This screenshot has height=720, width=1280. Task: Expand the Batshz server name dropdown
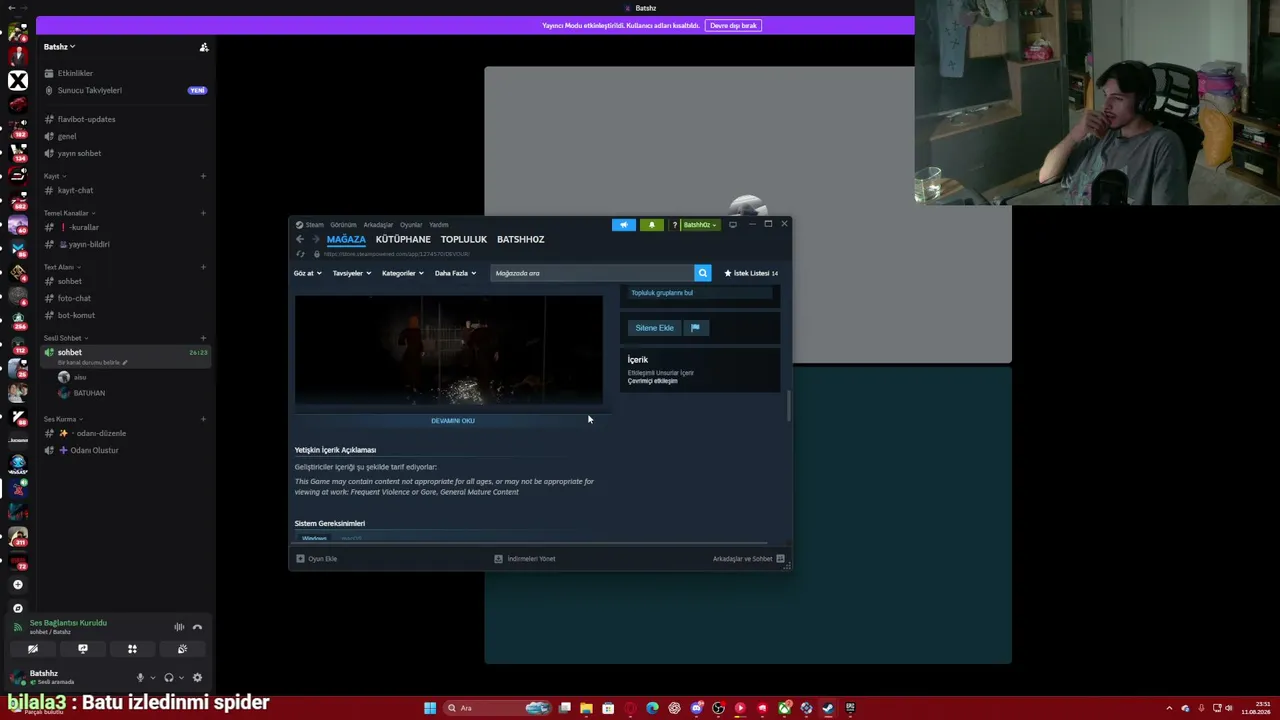(59, 47)
